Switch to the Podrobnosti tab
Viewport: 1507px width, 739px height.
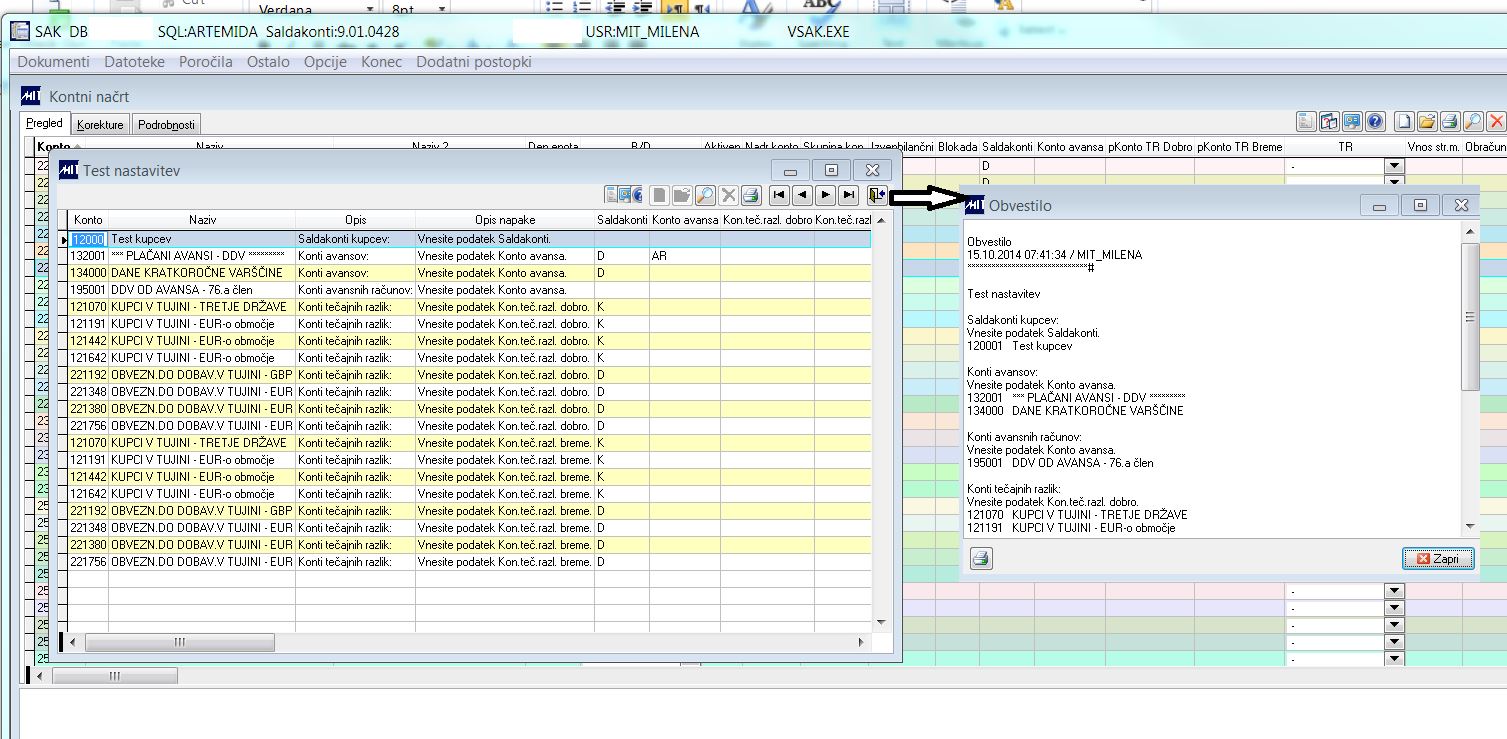coord(167,125)
